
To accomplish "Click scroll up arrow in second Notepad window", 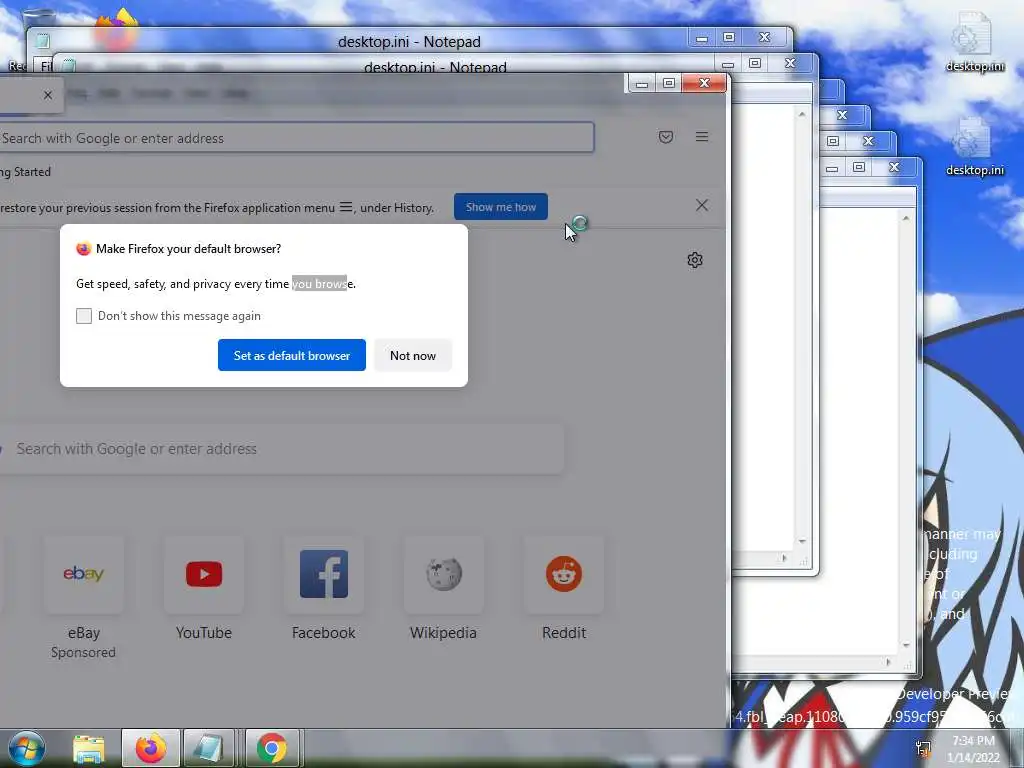I will 802,114.
